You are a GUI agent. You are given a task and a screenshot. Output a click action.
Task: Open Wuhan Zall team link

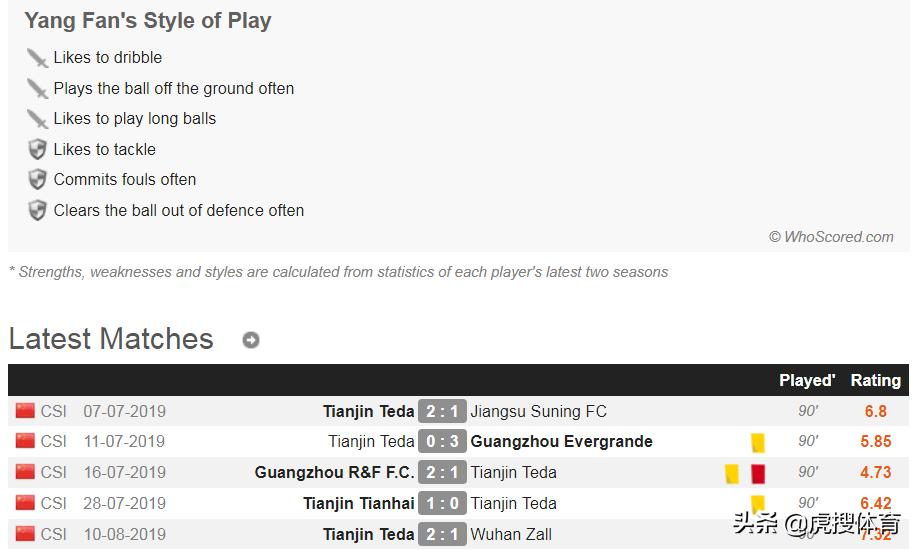tap(511, 534)
